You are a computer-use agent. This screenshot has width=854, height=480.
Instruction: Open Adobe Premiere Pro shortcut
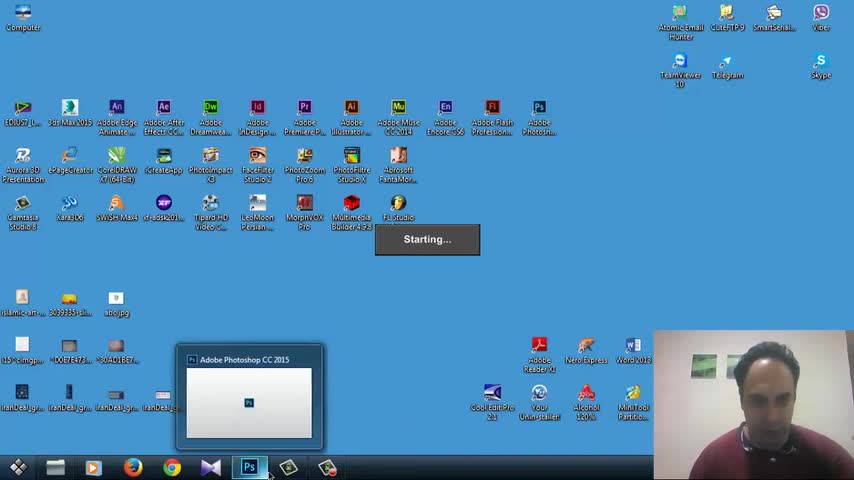point(304,117)
